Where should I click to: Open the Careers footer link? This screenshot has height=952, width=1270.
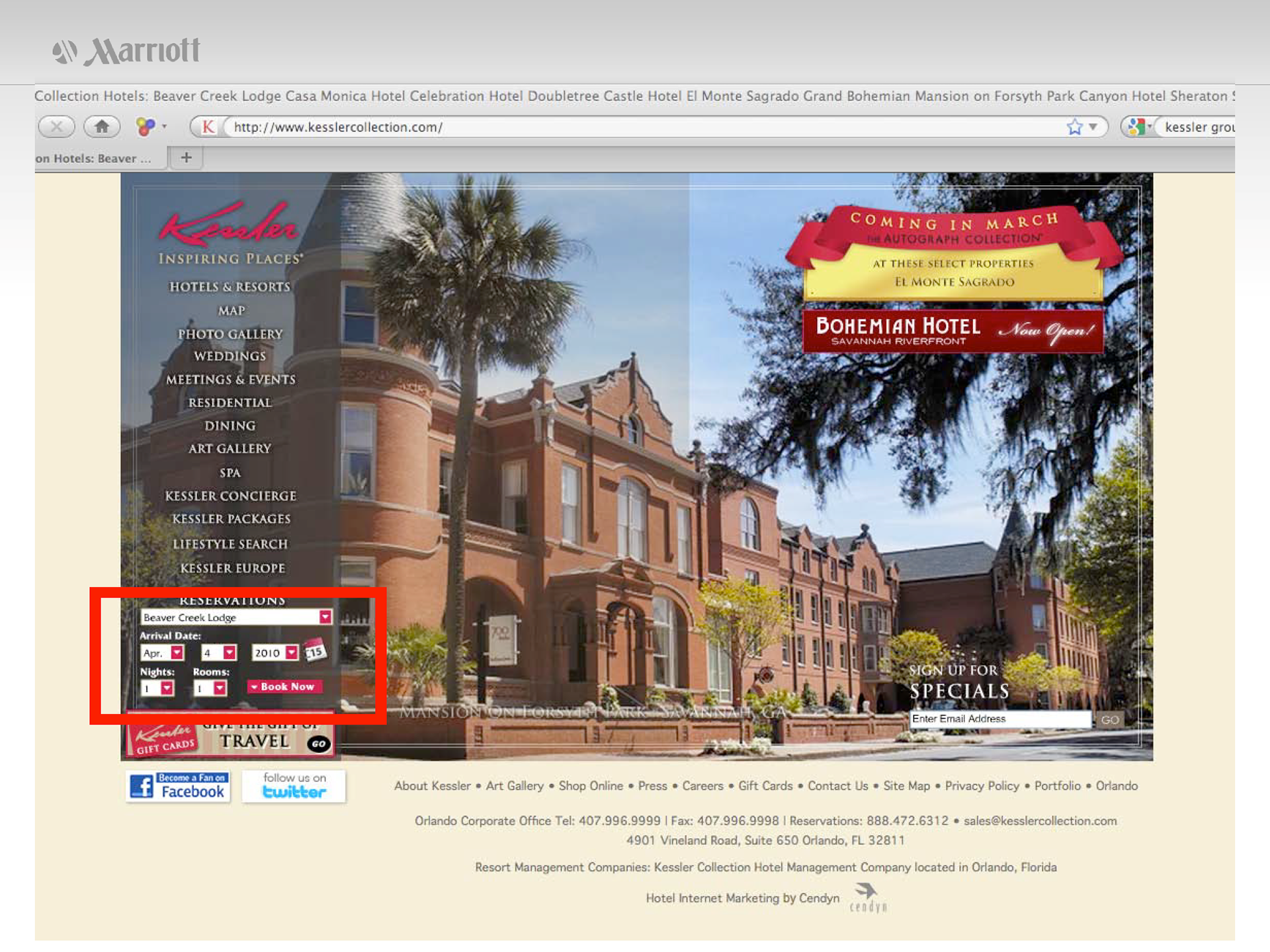pyautogui.click(x=702, y=785)
